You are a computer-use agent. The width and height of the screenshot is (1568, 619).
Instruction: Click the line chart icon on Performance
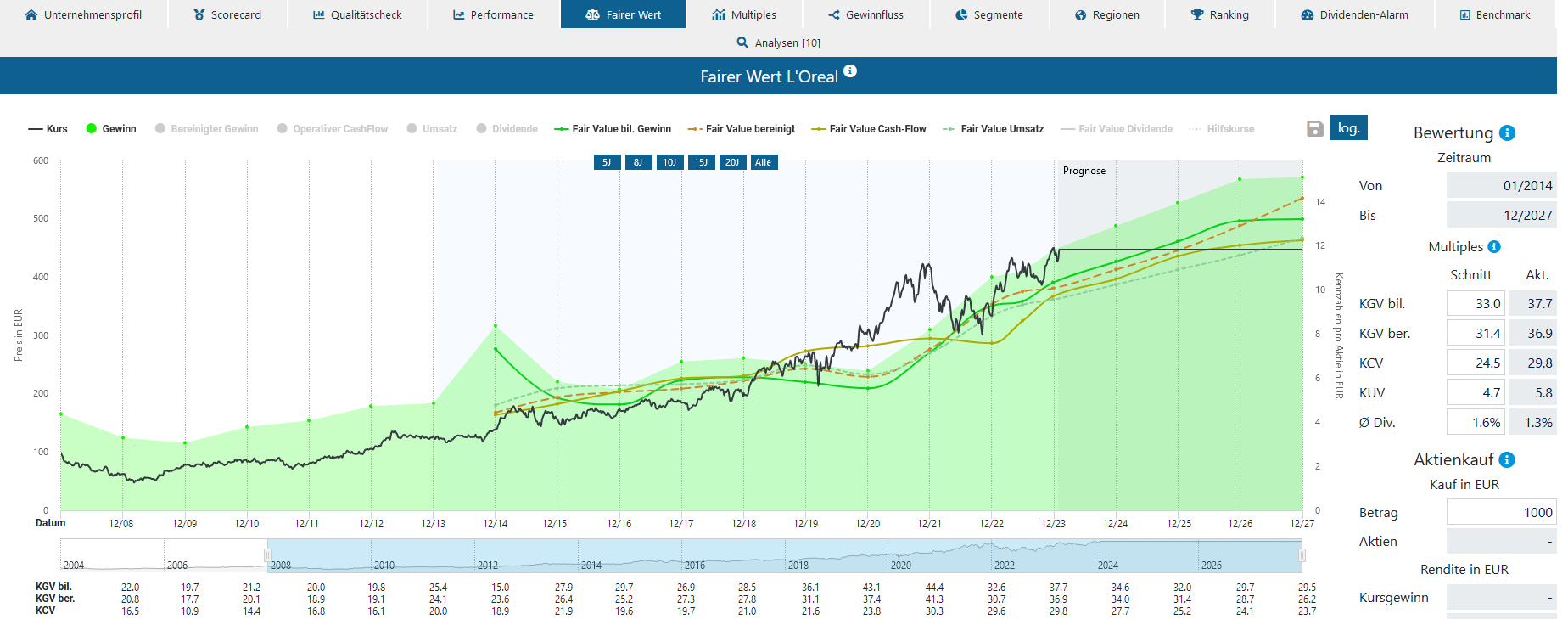(x=459, y=14)
